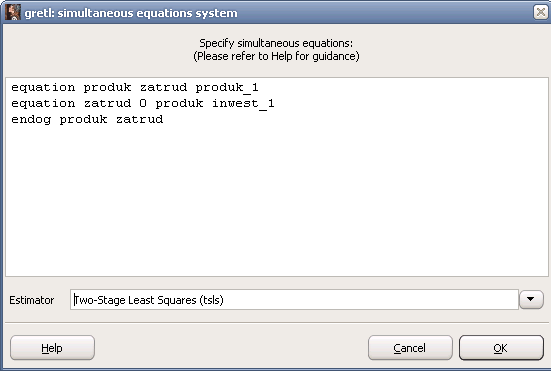
Task: Click zatrud on the endog line
Action: (140, 119)
